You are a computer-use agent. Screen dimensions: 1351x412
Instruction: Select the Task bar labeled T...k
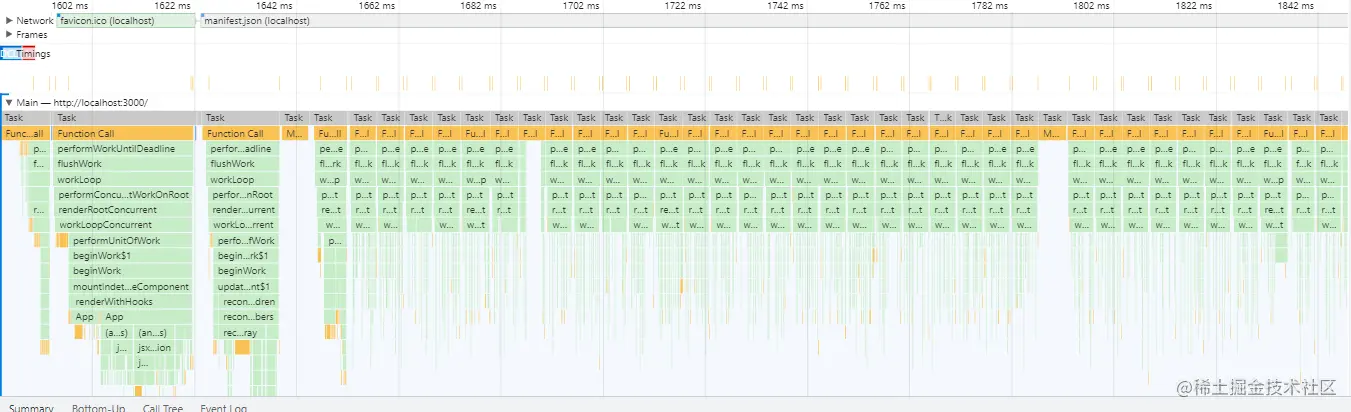[943, 118]
